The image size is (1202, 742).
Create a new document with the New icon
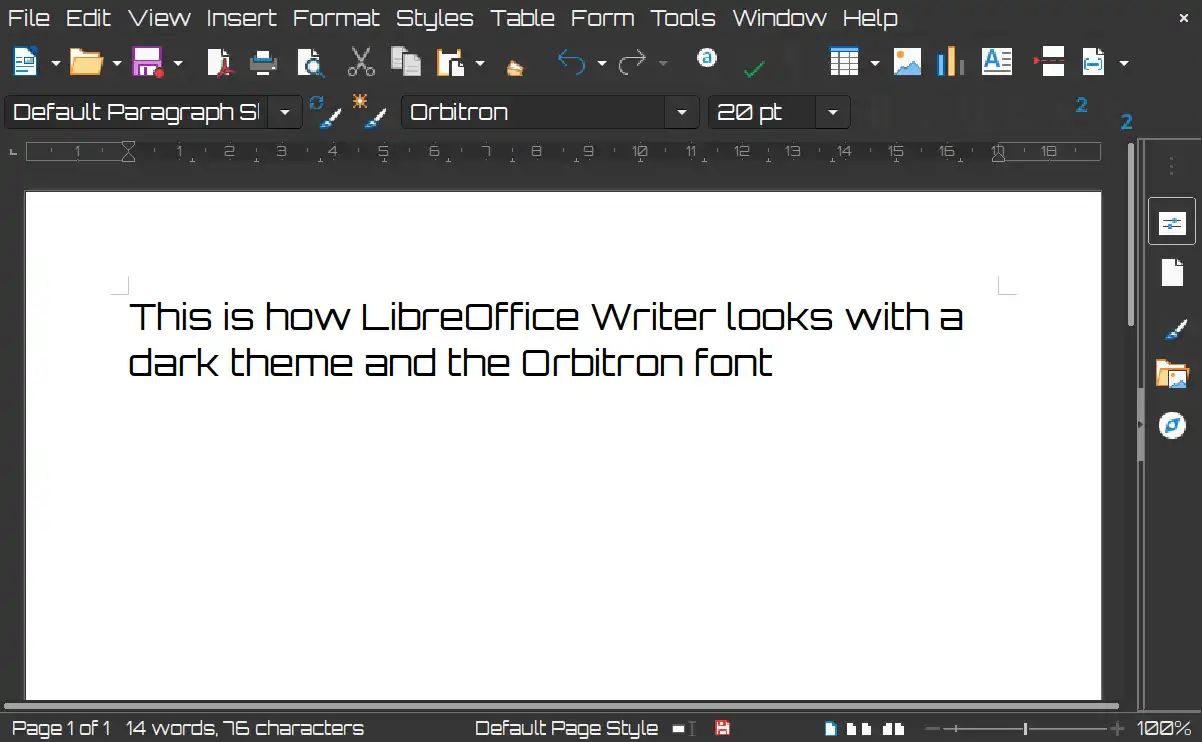[x=25, y=63]
